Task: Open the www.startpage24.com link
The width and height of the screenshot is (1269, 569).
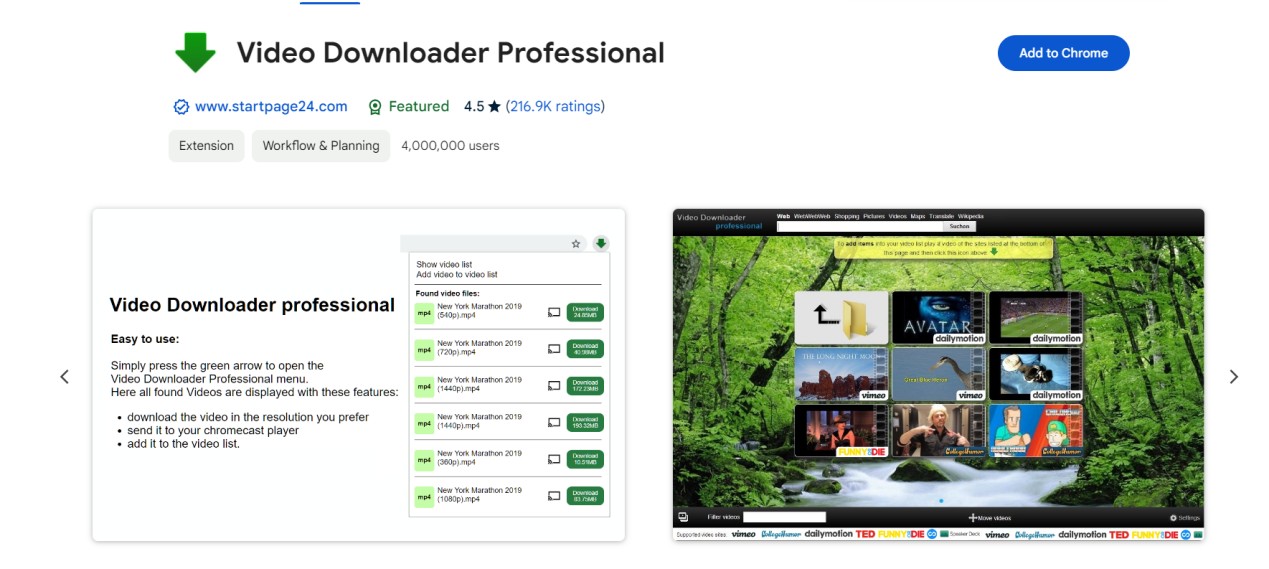Action: [271, 107]
